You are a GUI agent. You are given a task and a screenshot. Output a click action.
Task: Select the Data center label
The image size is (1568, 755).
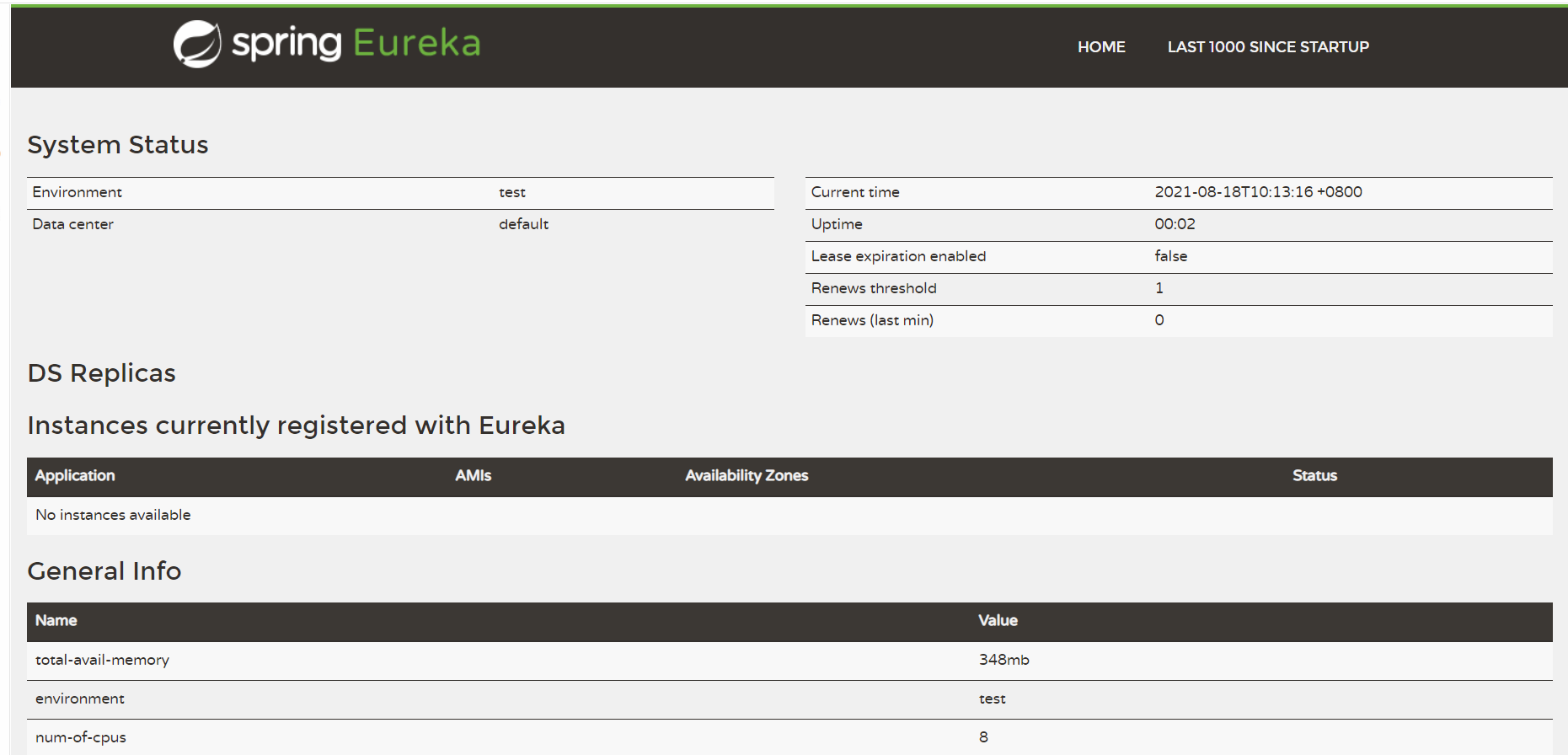(73, 224)
